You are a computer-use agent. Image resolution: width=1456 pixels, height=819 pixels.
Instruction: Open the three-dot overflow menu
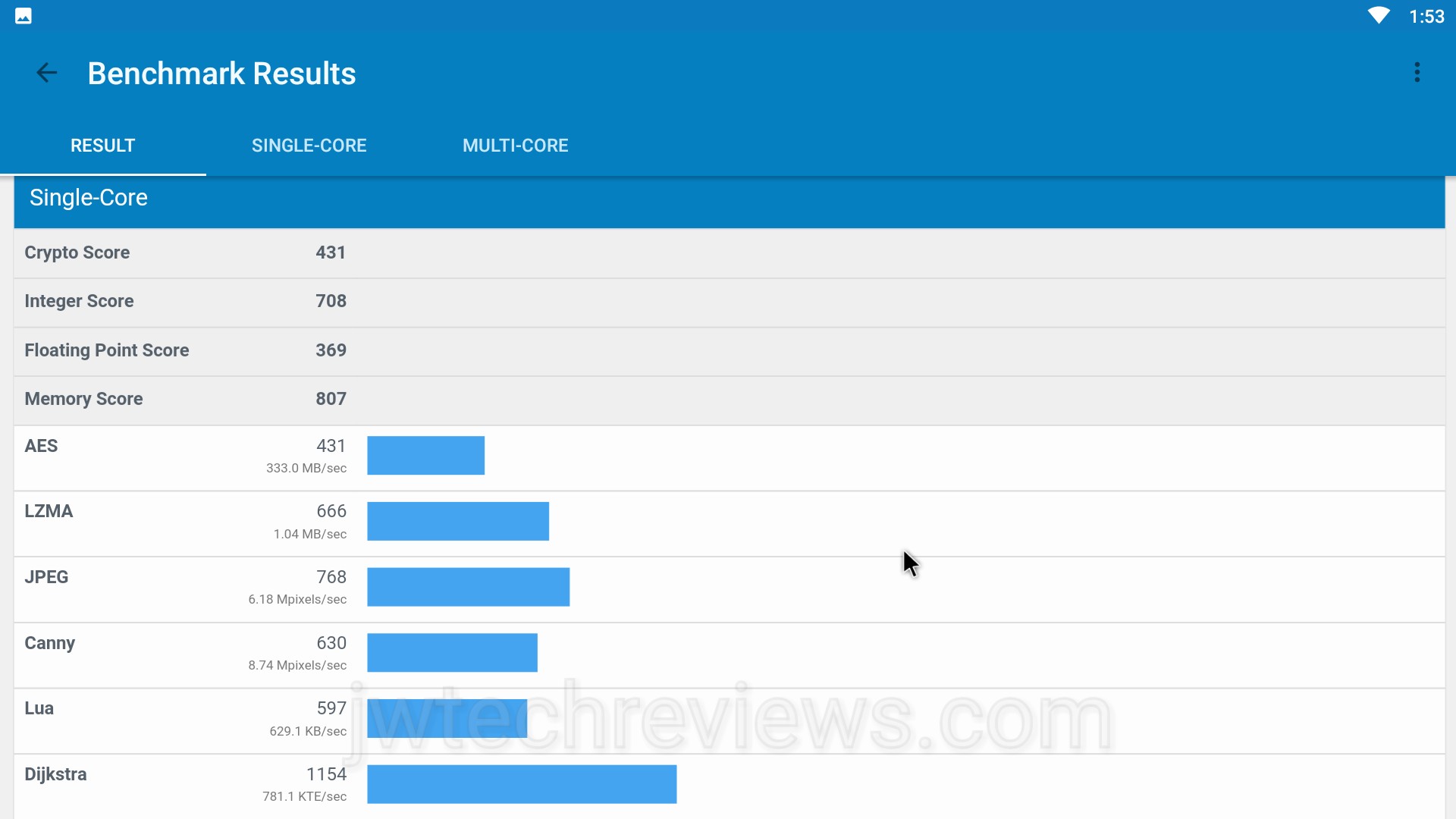point(1417,73)
